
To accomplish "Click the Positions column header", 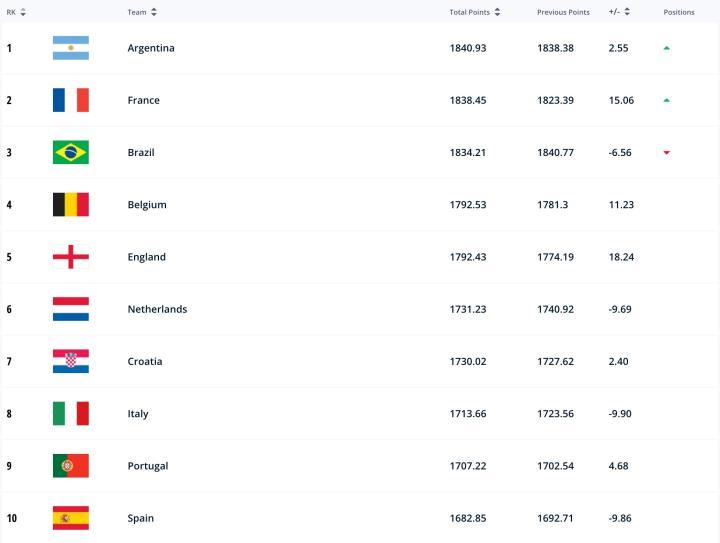I will (679, 12).
